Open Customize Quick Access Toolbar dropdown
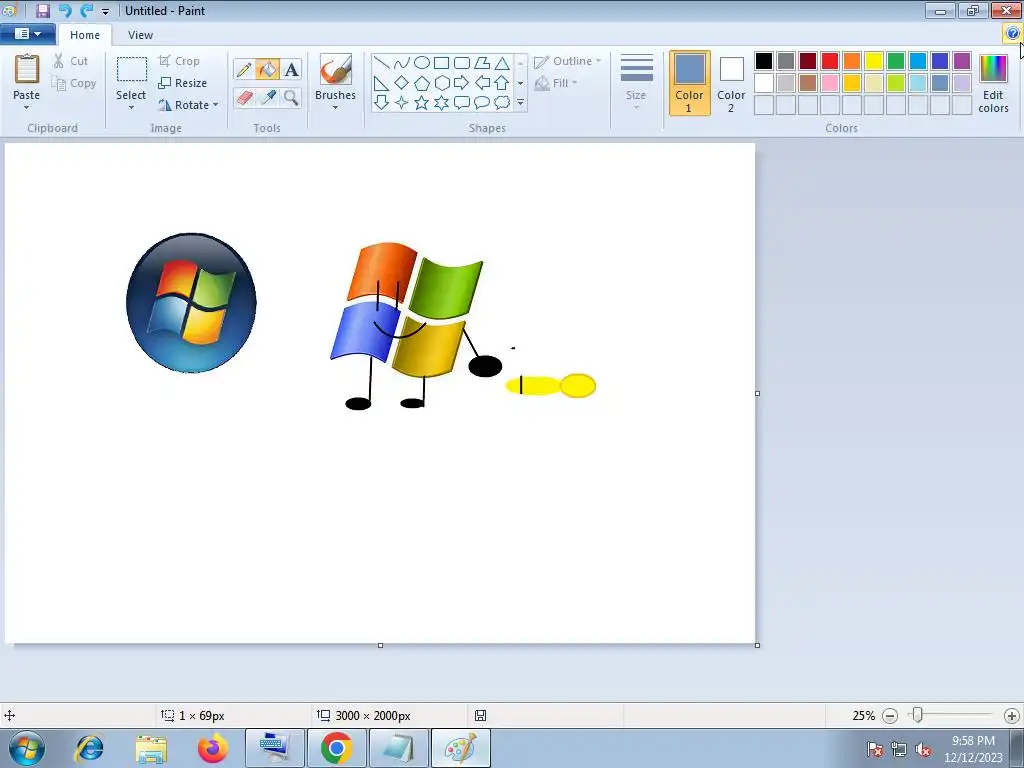Viewport: 1024px width, 768px height. (105, 12)
